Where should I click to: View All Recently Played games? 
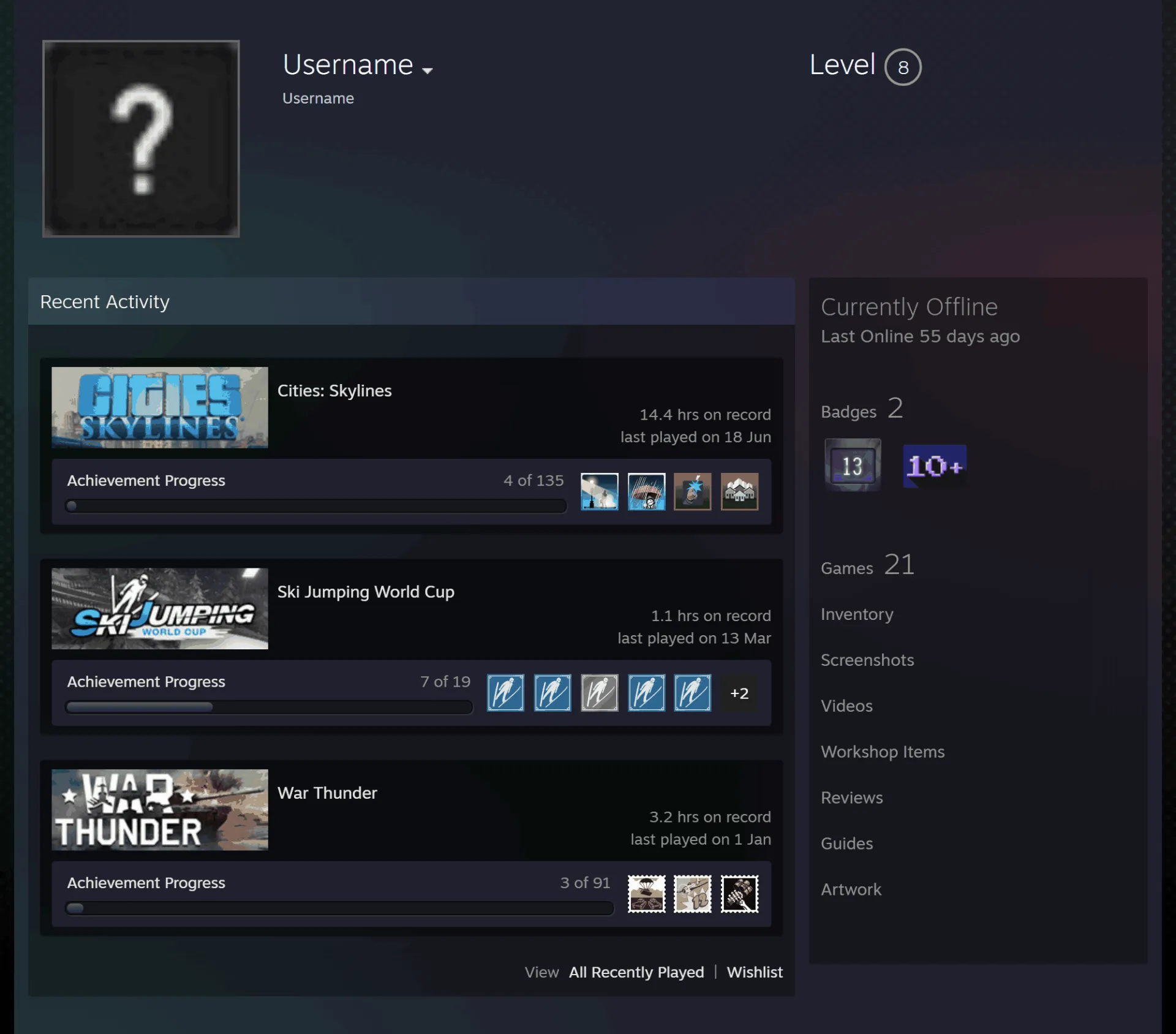(636, 972)
